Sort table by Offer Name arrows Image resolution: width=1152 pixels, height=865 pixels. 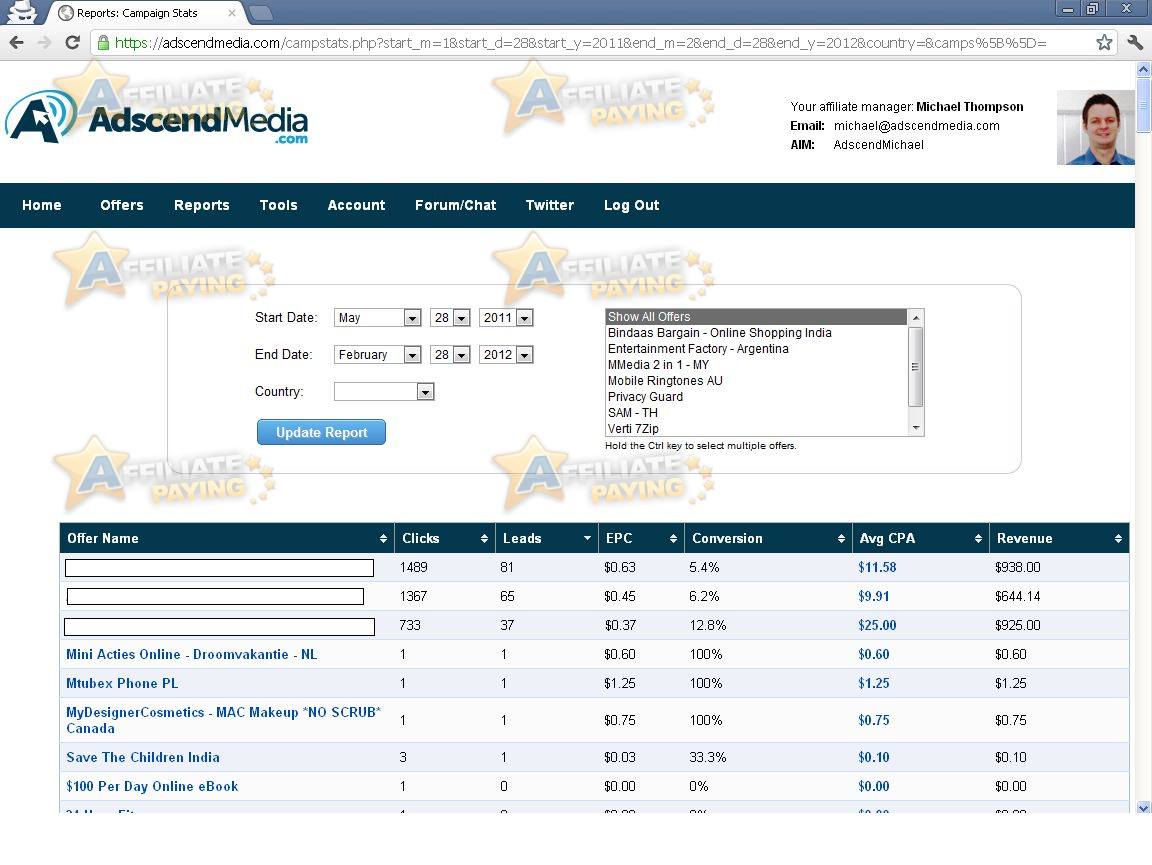(x=383, y=539)
